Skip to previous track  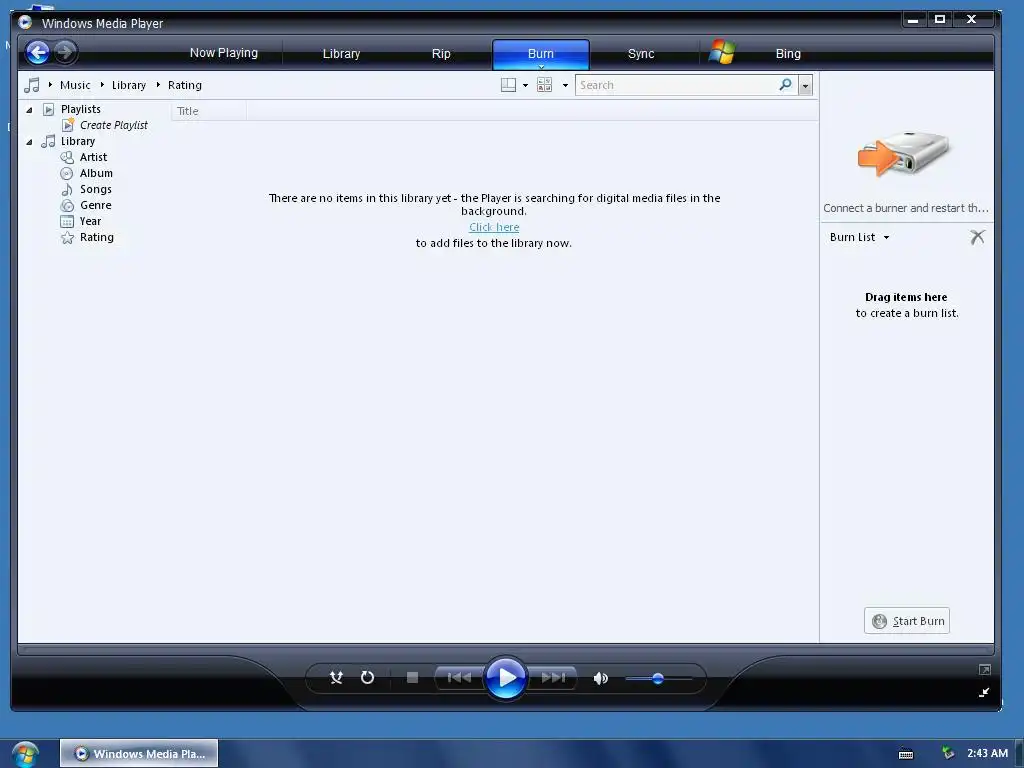tap(459, 678)
